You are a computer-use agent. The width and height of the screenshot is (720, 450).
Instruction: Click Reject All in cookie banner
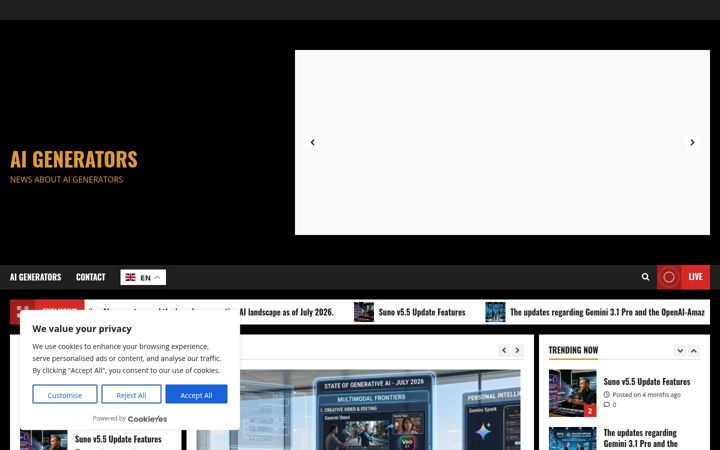pyautogui.click(x=131, y=394)
